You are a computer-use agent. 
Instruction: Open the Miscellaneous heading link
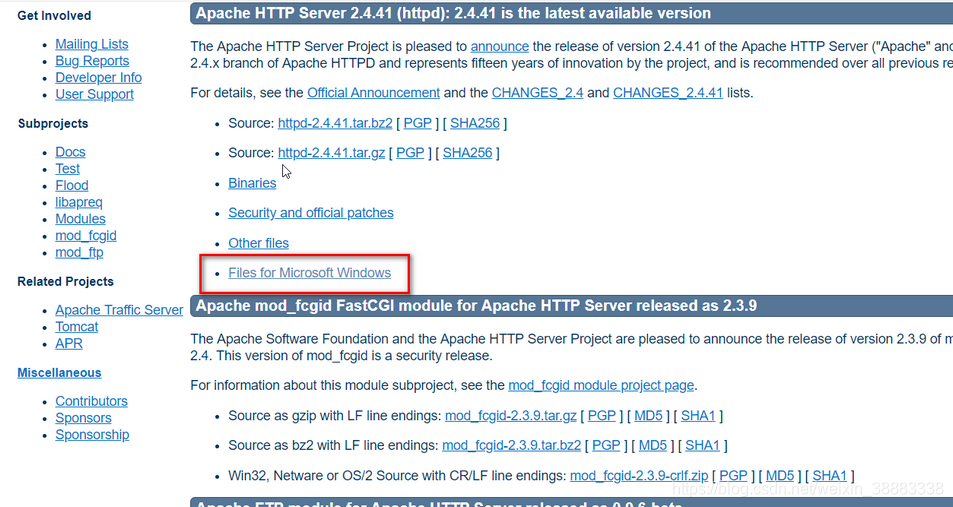59,373
